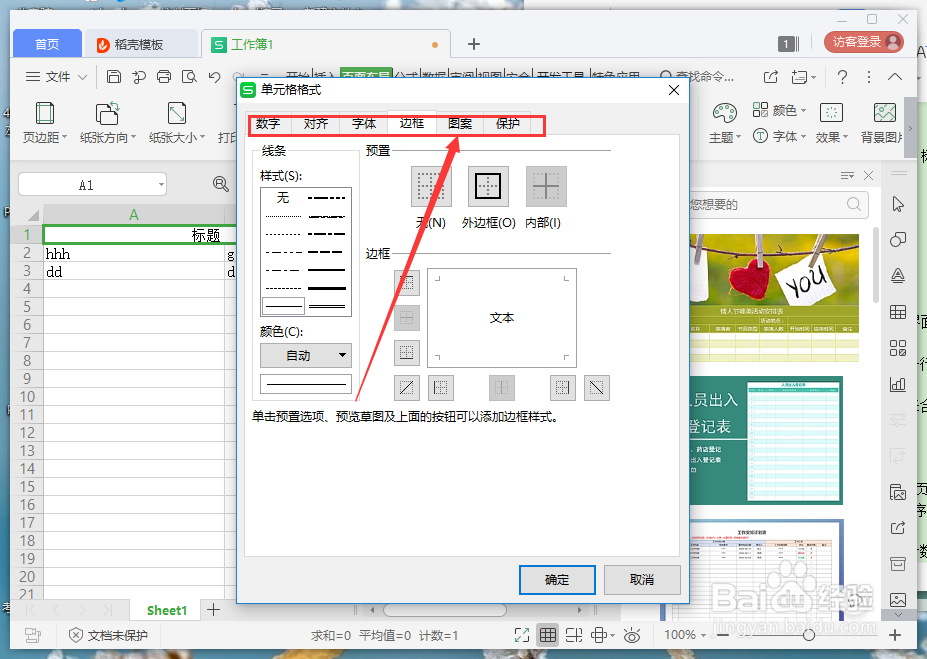Add a new sheet with the plus
This screenshot has height=659, width=927.
(213, 610)
